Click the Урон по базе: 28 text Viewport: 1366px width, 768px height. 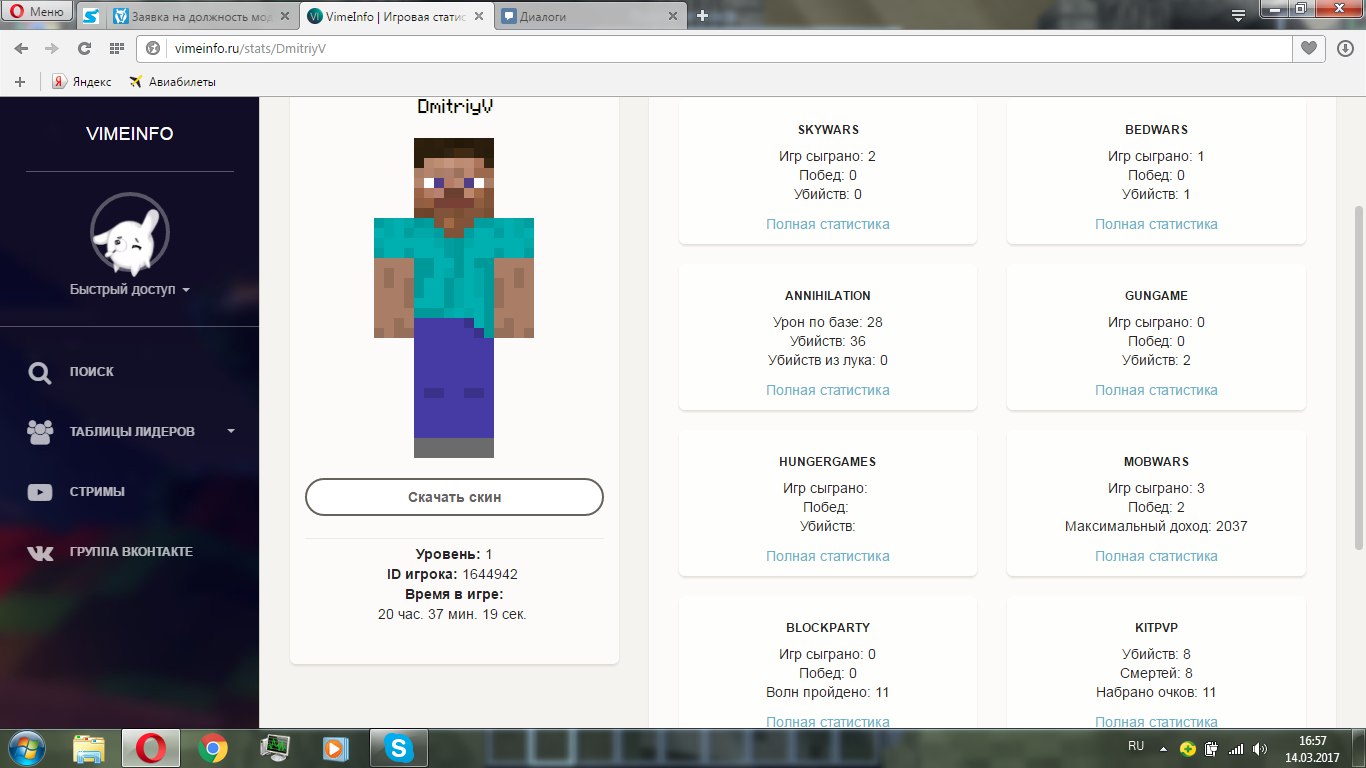pos(828,322)
